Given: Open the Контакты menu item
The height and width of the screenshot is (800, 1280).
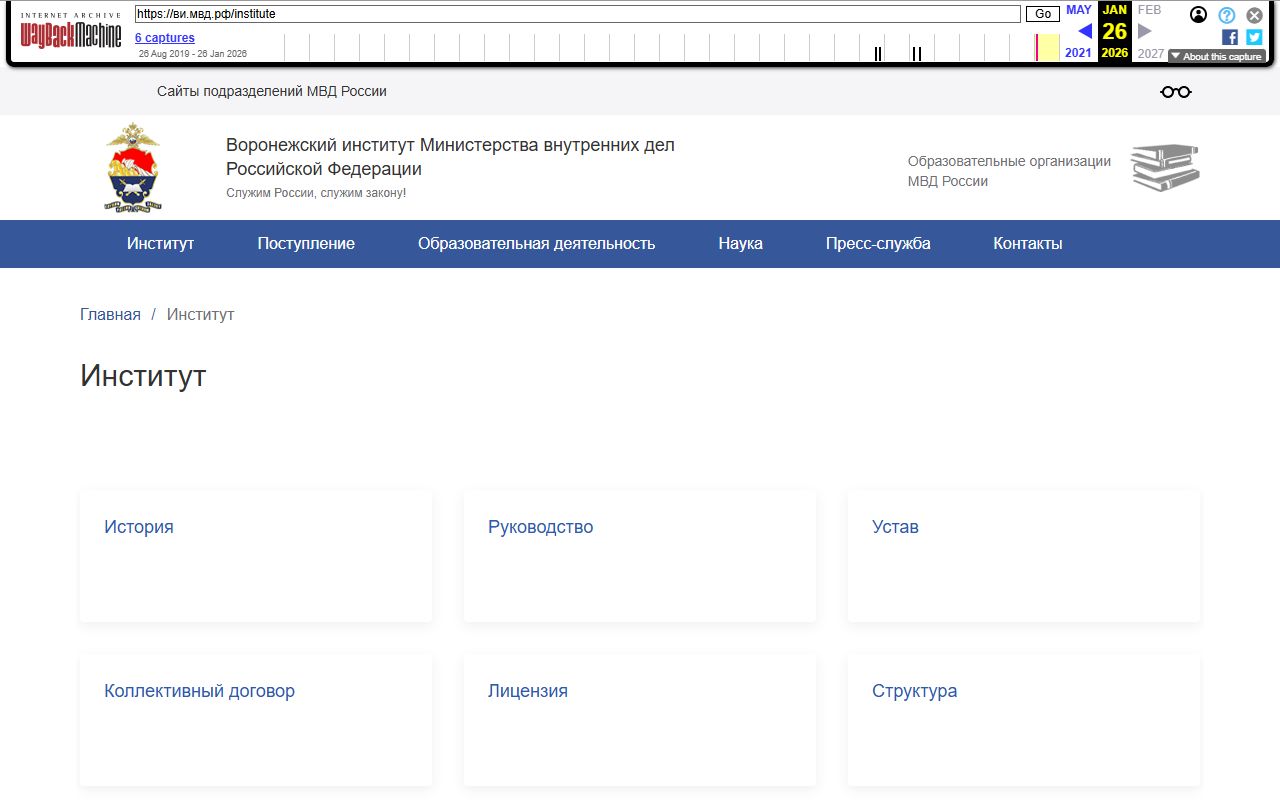Looking at the screenshot, I should (x=1028, y=244).
